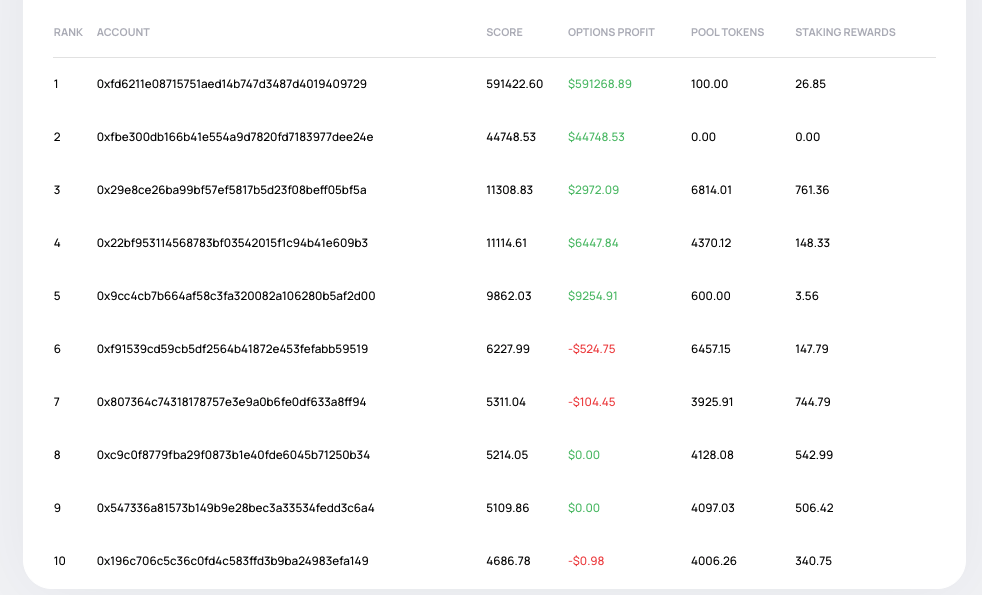982x595 pixels.
Task: Click score value 9862.03
Action: tap(509, 296)
